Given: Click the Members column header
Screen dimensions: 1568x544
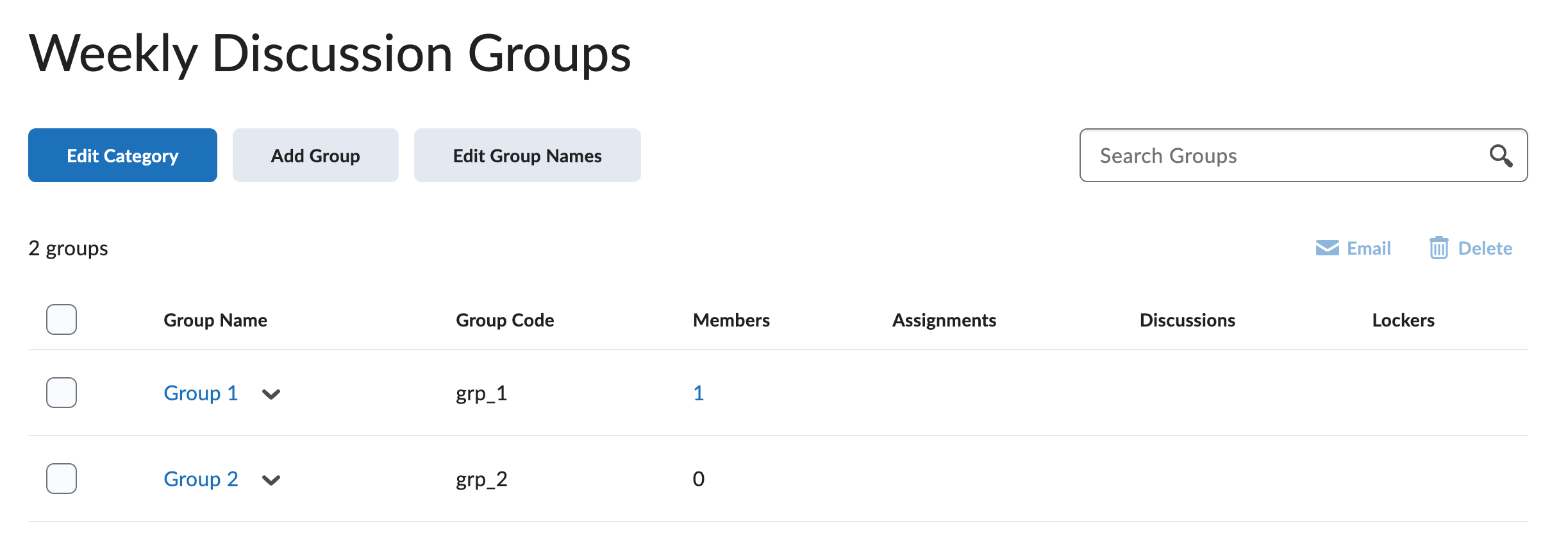Looking at the screenshot, I should [x=731, y=320].
